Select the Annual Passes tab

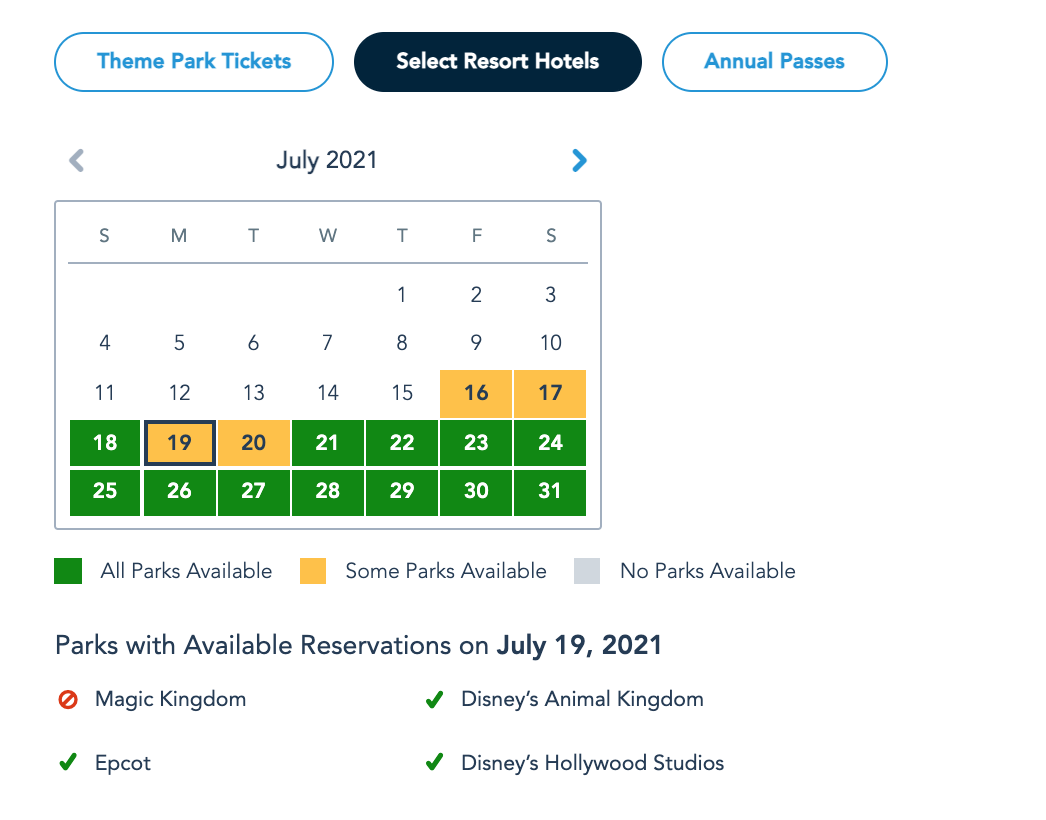coord(774,62)
